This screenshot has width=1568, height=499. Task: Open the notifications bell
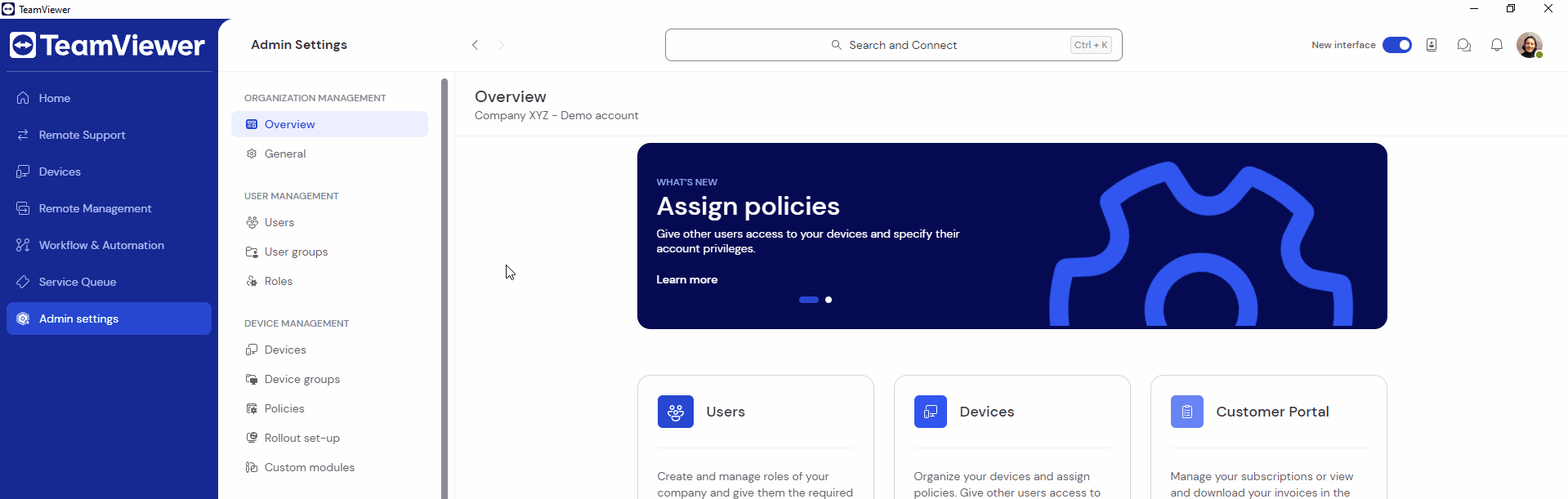pyautogui.click(x=1497, y=45)
